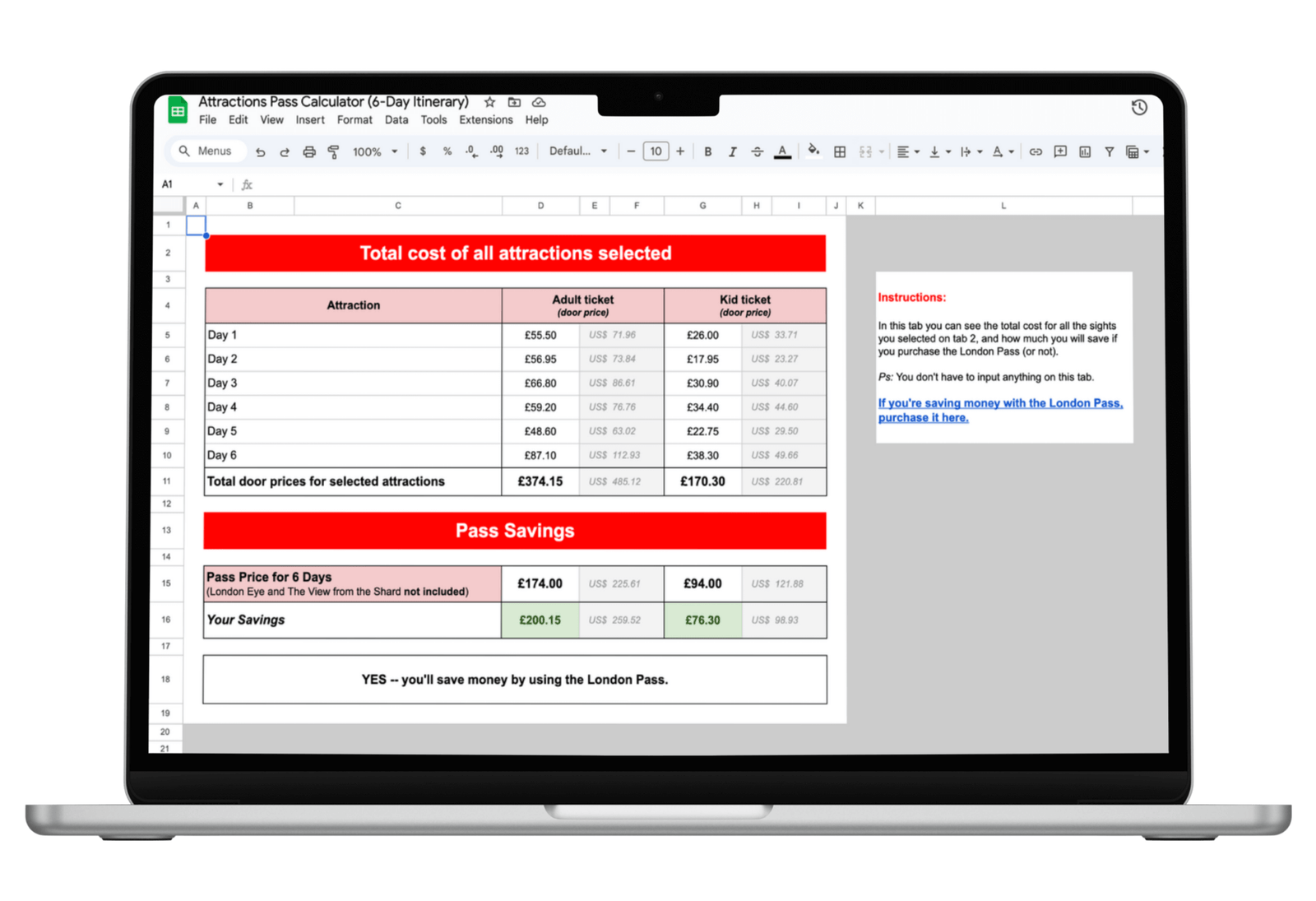
Task: Expand the Default font dropdown
Action: pyautogui.click(x=578, y=151)
